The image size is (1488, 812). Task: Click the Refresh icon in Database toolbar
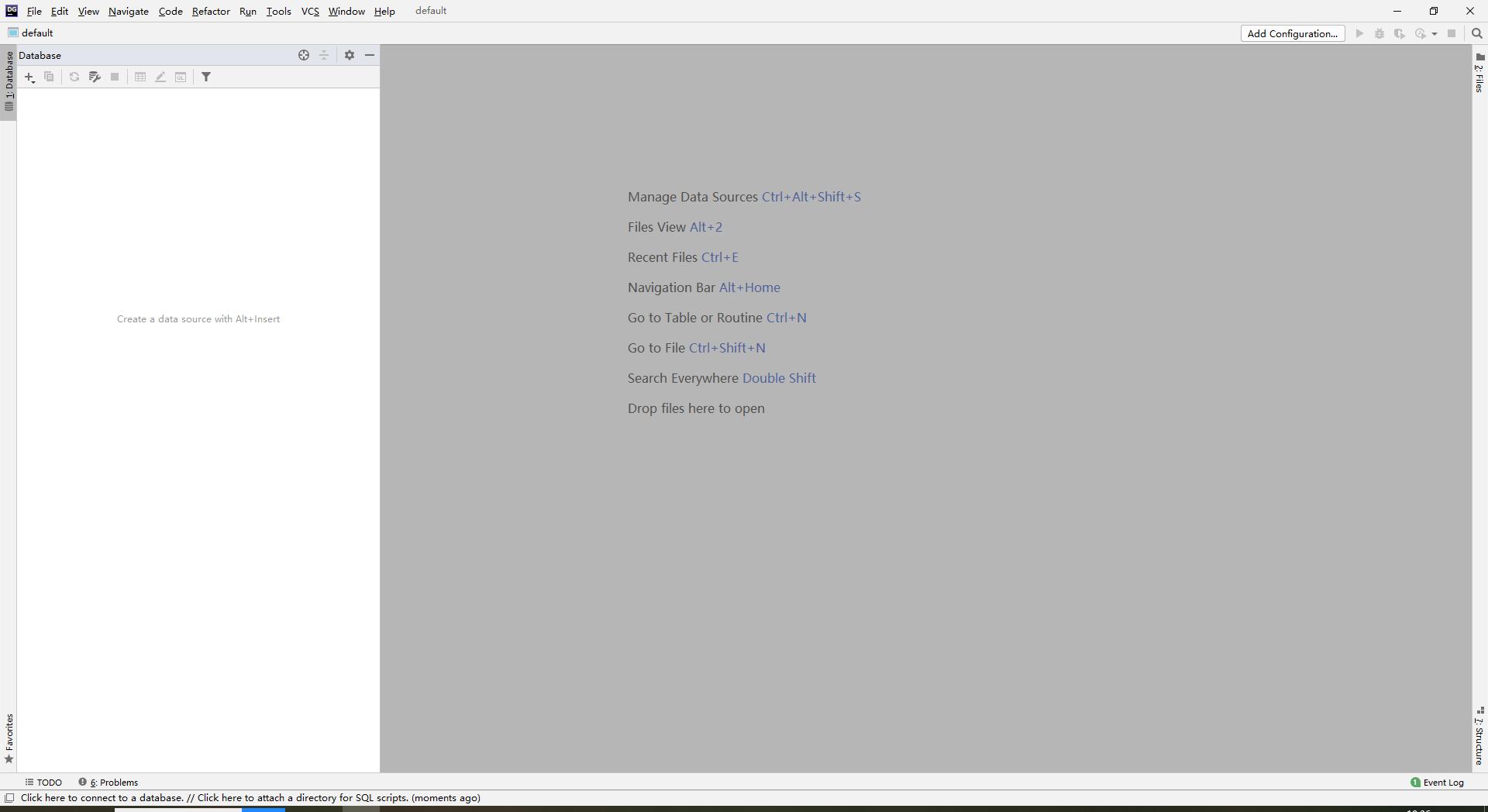74,77
